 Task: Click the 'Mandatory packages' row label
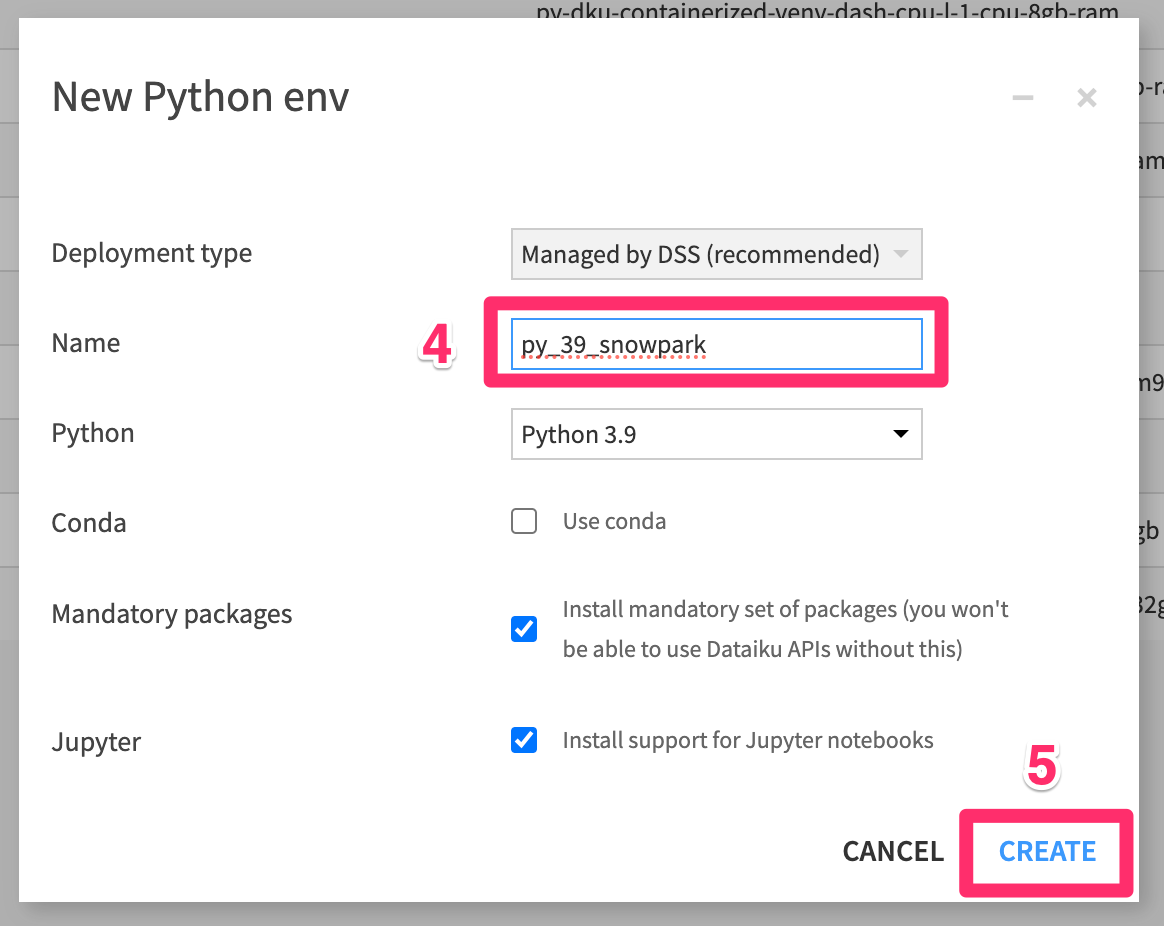click(172, 613)
